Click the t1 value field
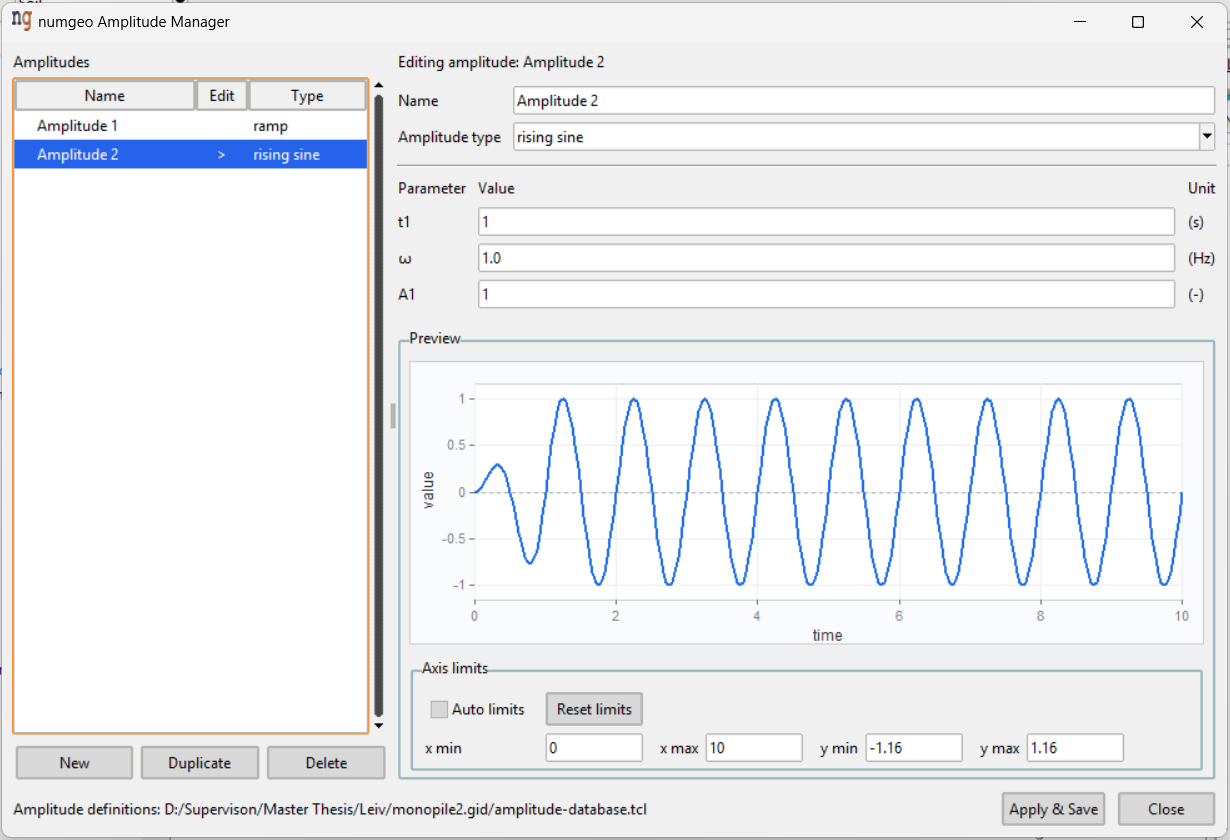Viewport: 1230px width, 840px height. (x=826, y=222)
